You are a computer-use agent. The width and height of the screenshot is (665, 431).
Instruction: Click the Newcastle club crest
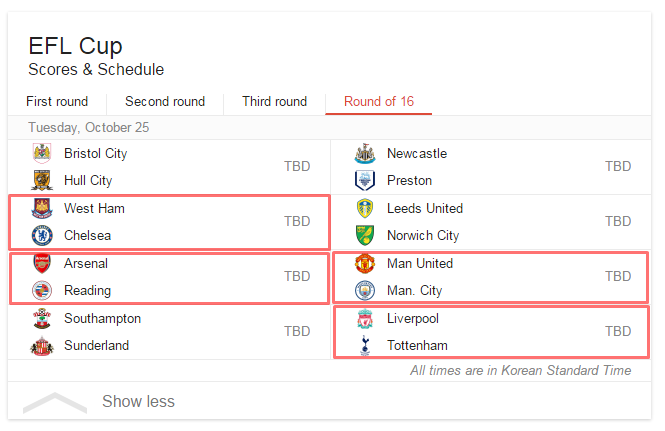coord(365,153)
